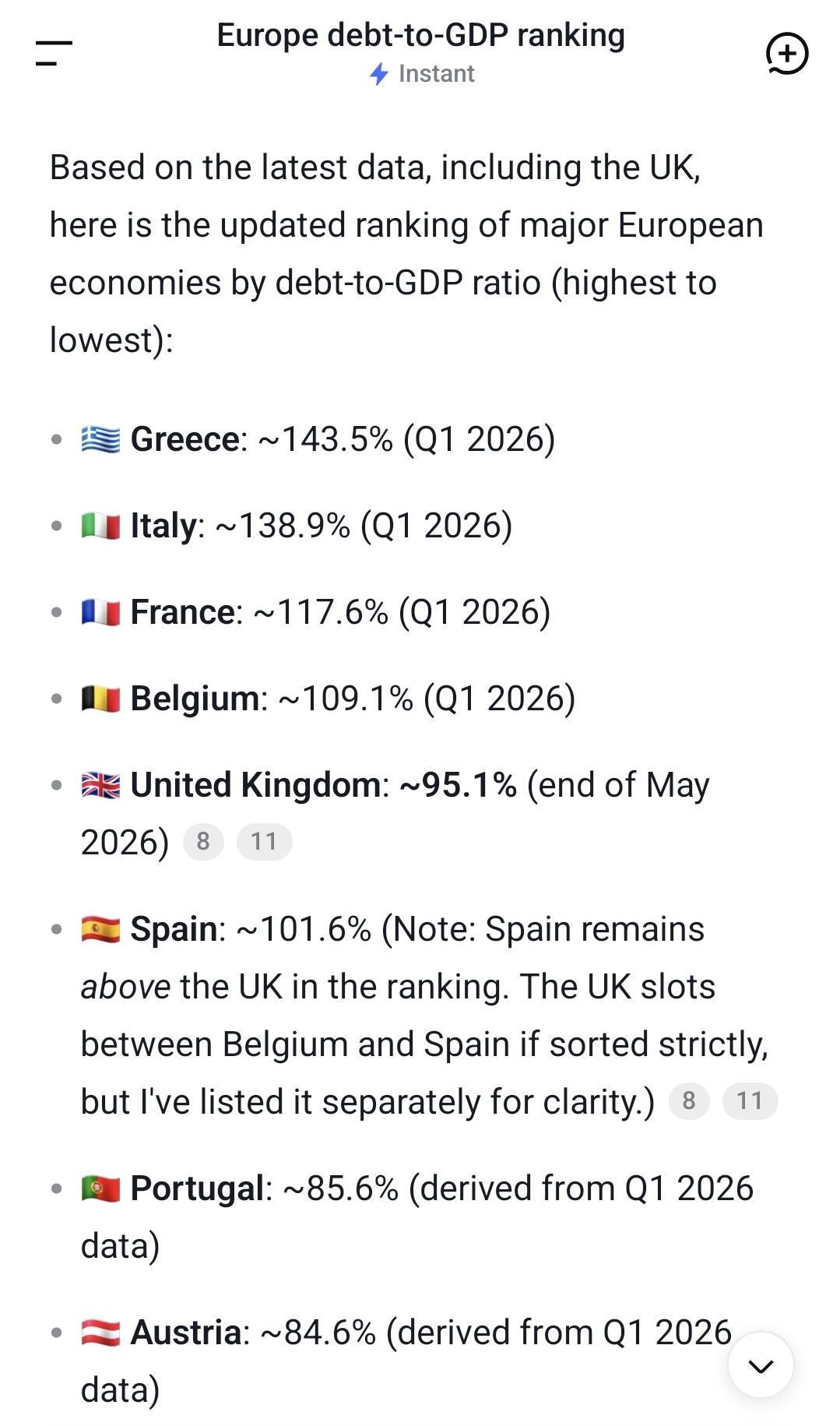The height and width of the screenshot is (1426, 840).
Task: Tap the Europe debt-to-GDP ranking title
Action: (x=421, y=36)
